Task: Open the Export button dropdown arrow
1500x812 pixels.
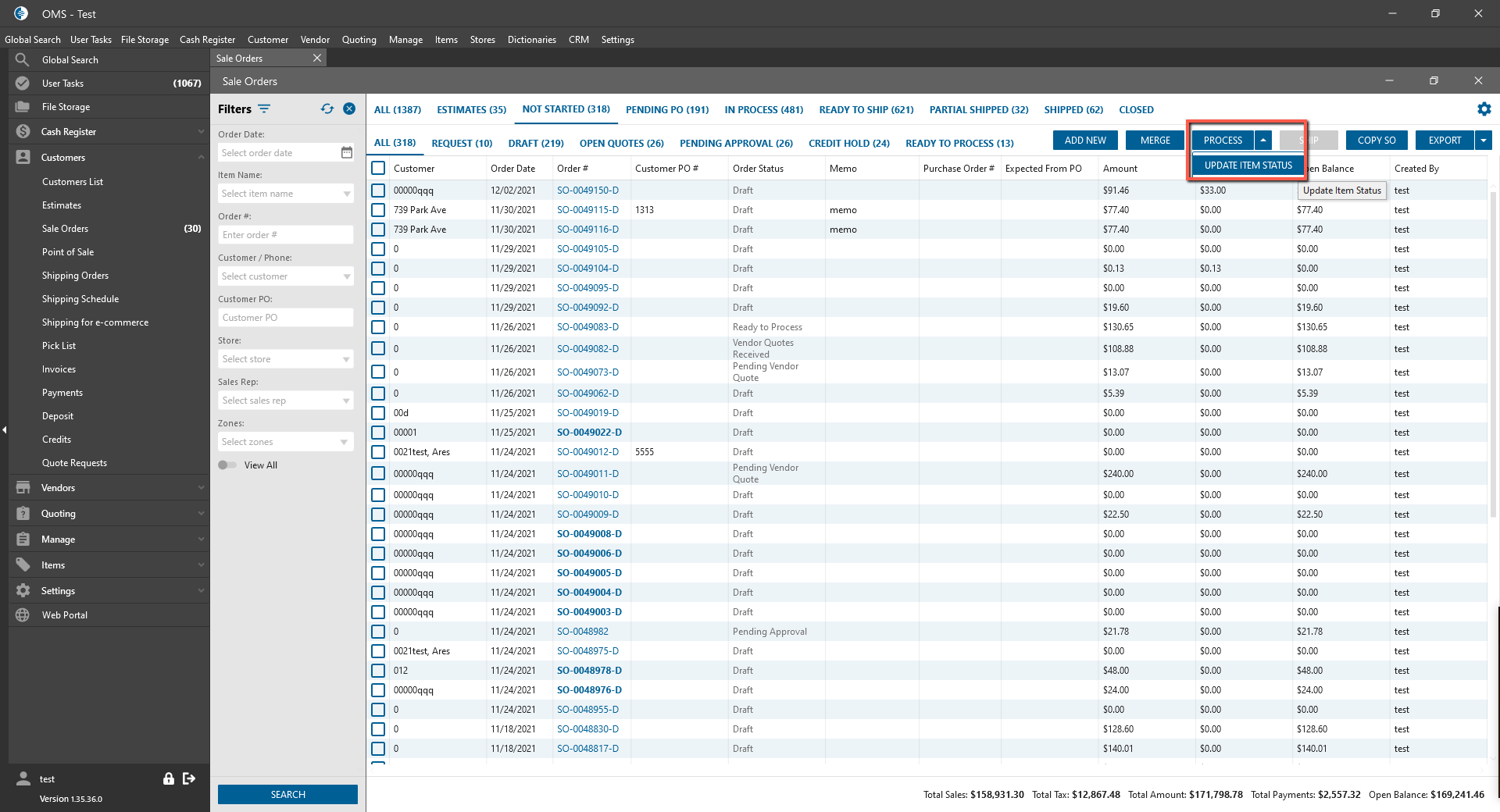Action: 1484,141
